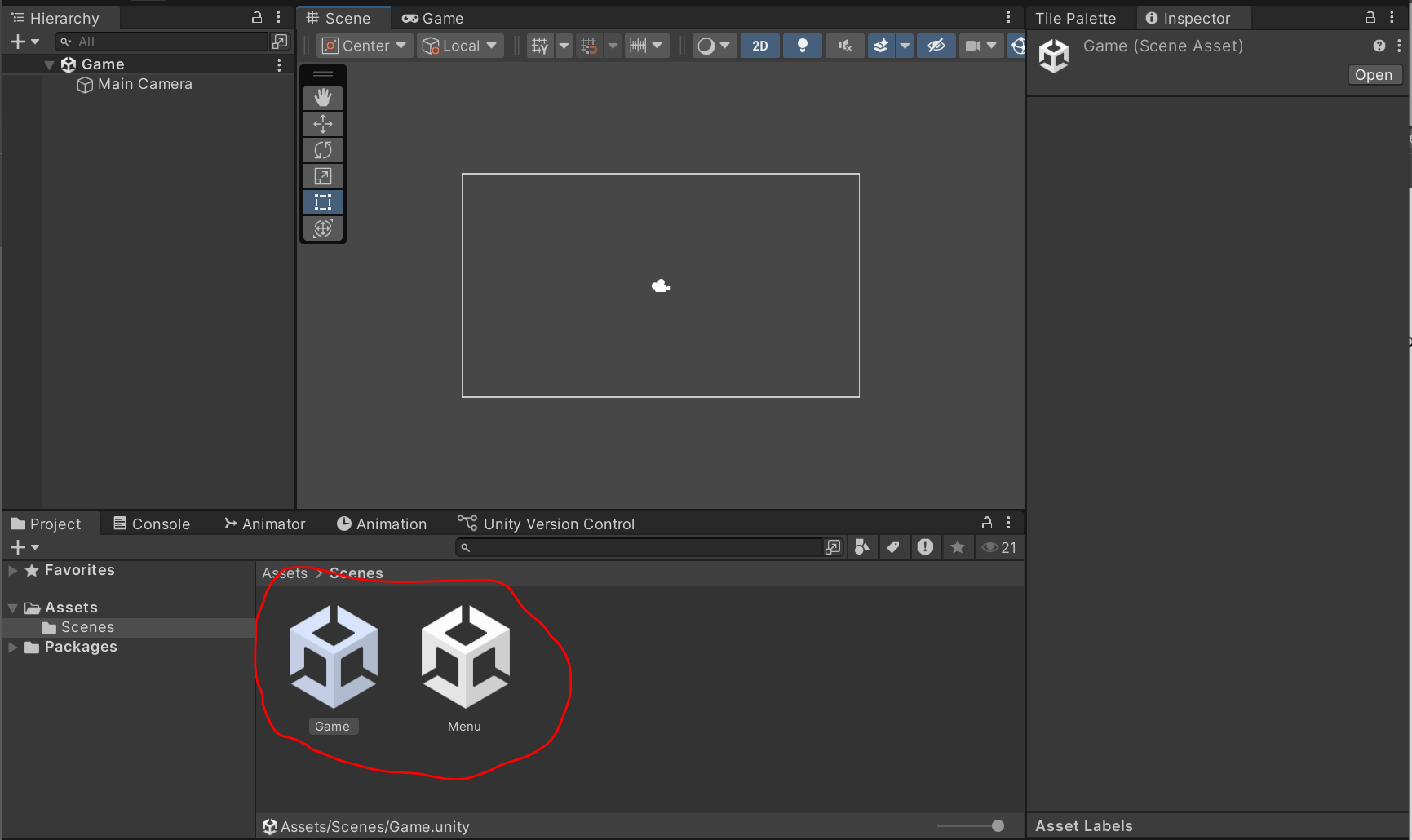The height and width of the screenshot is (840, 1412).
Task: Select the Rect tool
Action: pyautogui.click(x=323, y=202)
